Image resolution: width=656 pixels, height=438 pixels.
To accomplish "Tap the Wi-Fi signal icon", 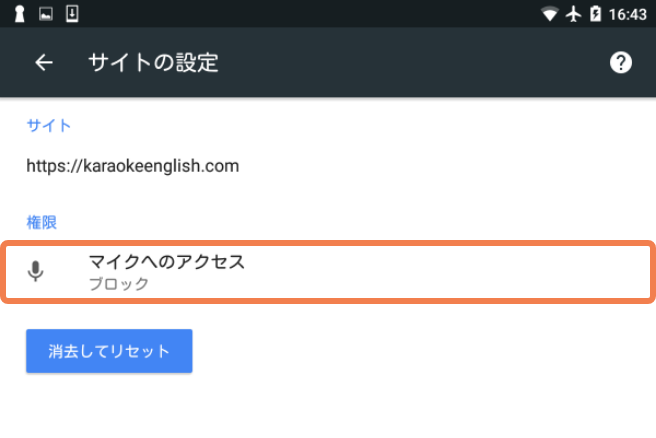I will click(549, 14).
